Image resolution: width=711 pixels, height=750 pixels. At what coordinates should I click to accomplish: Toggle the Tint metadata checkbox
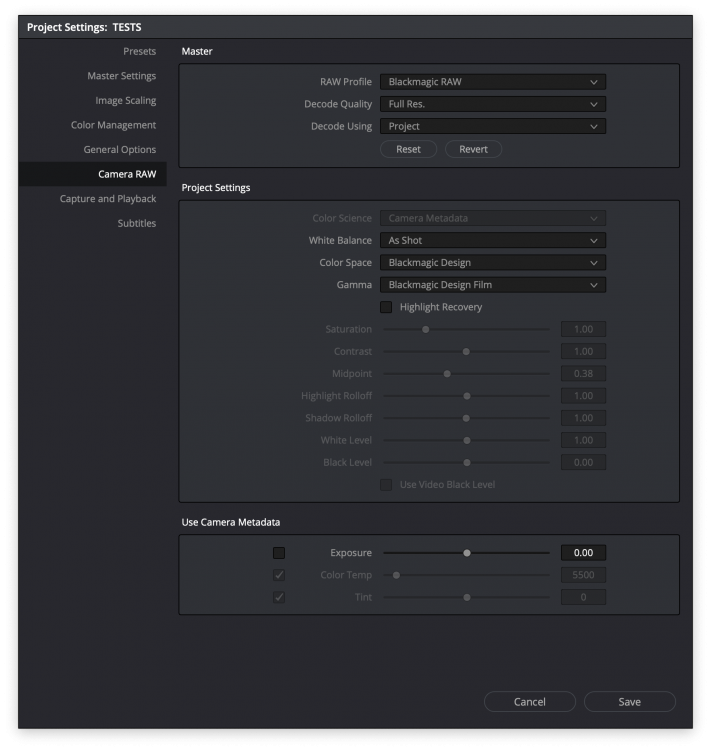(279, 597)
